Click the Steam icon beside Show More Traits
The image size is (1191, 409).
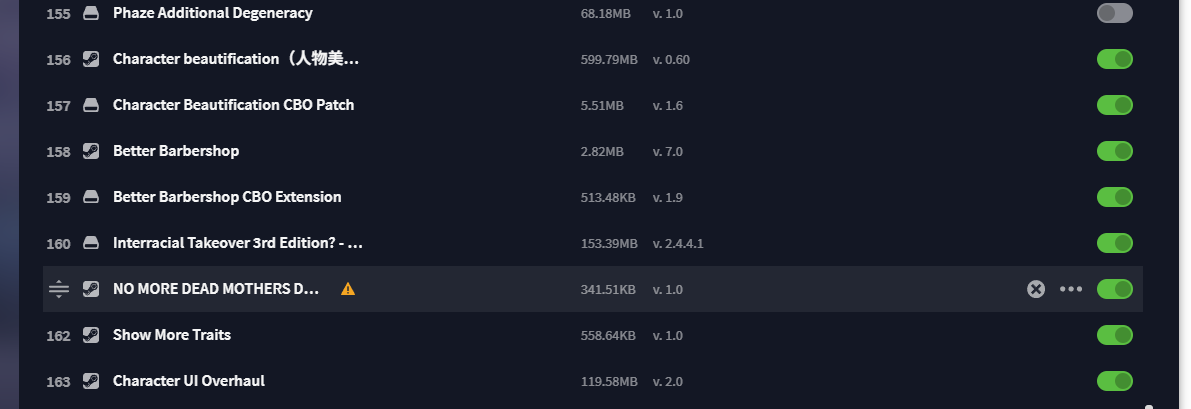coord(91,335)
